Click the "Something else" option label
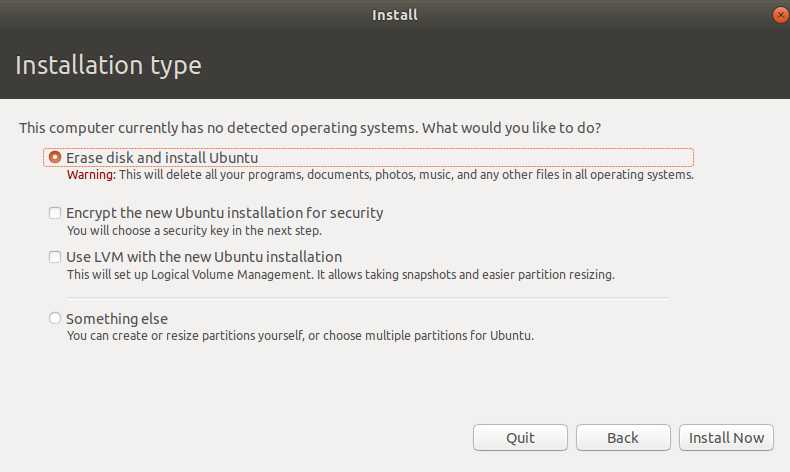 117,319
